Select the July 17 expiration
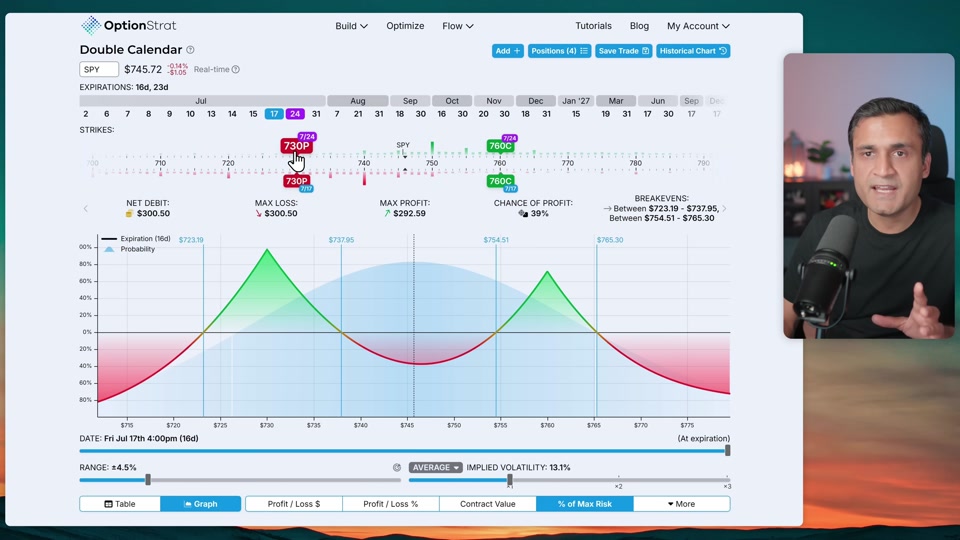 [x=274, y=114]
